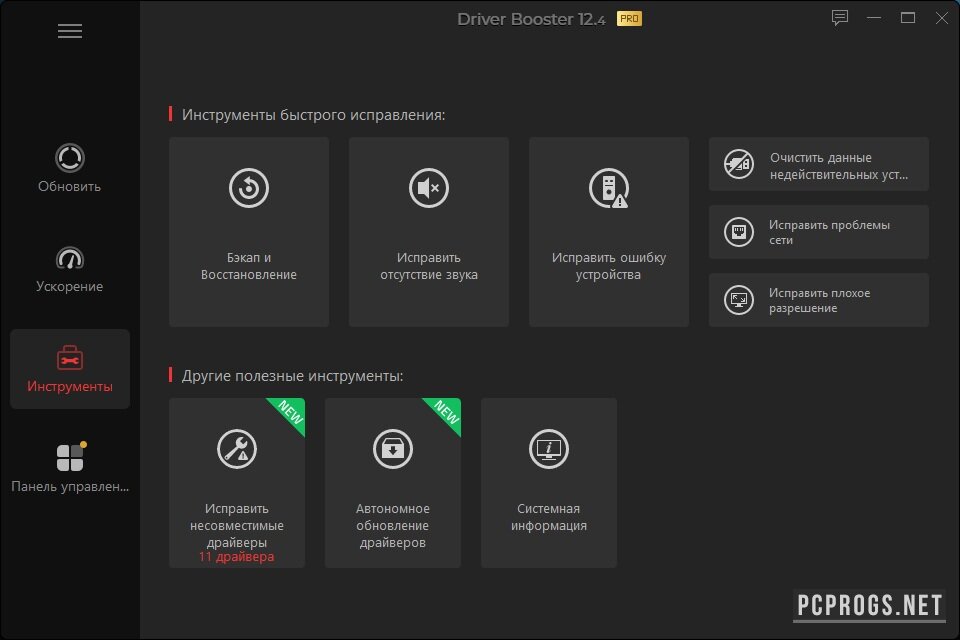Click the Исправить отсутствие звука label

(x=429, y=266)
